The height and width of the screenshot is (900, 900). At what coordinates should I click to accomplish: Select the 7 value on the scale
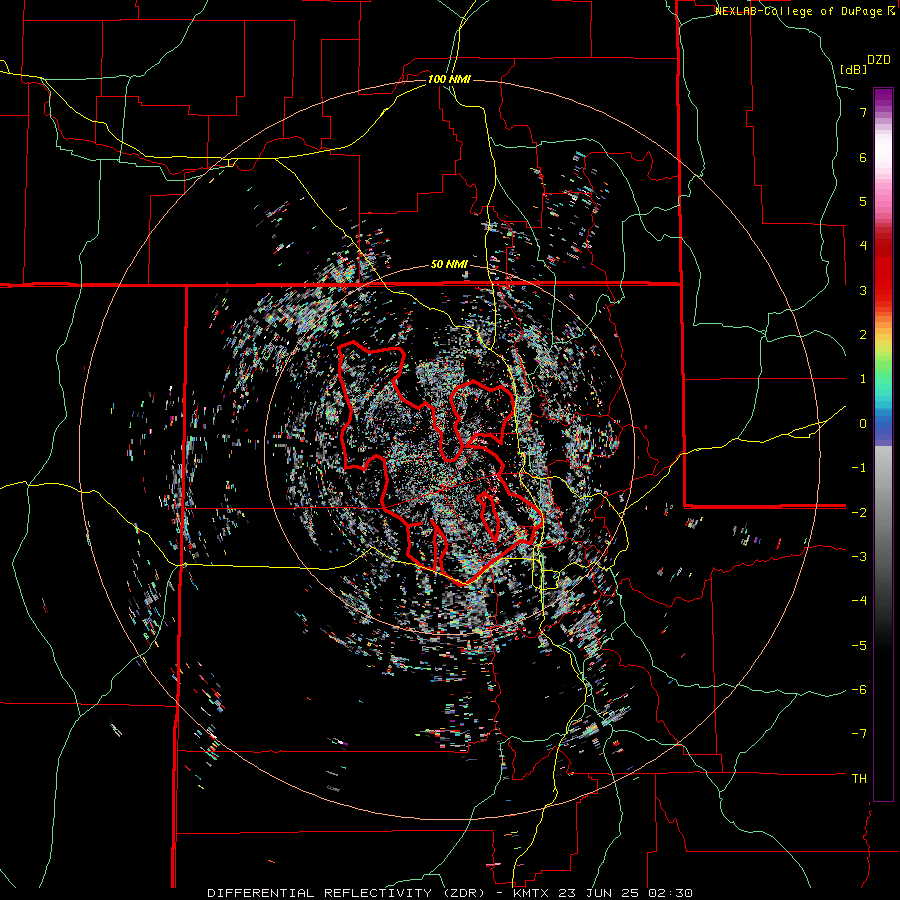pyautogui.click(x=863, y=112)
